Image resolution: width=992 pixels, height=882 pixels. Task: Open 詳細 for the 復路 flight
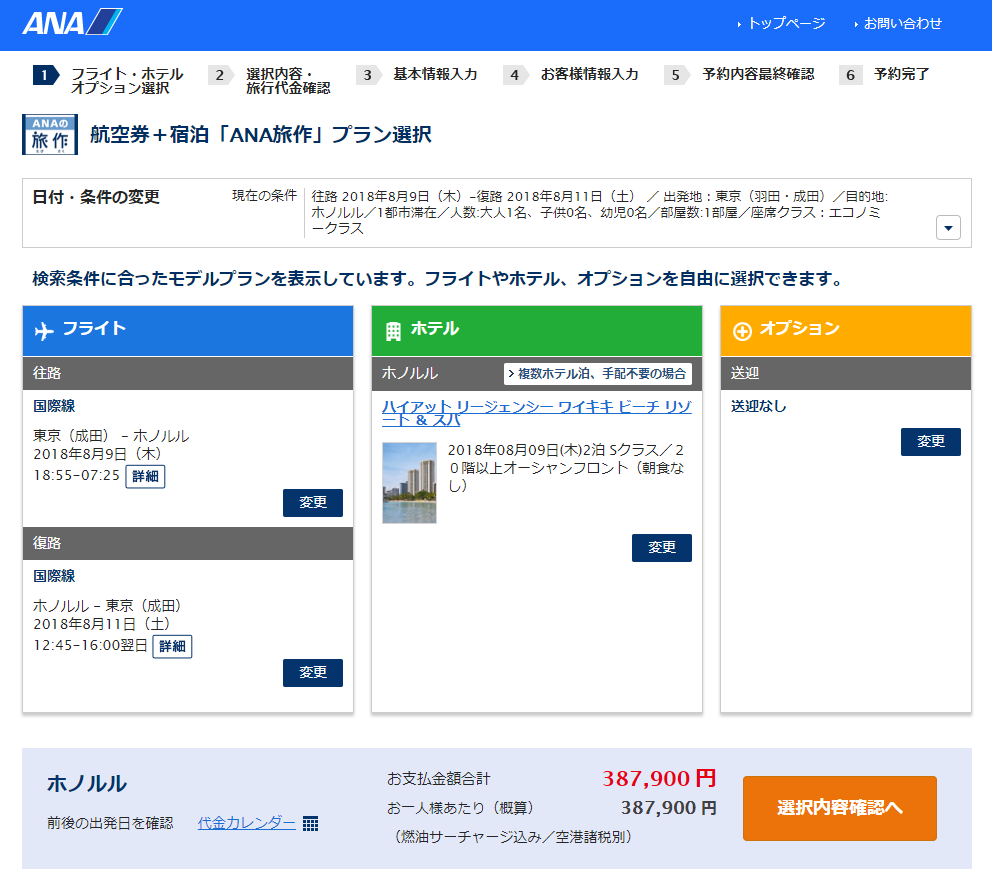pos(172,646)
